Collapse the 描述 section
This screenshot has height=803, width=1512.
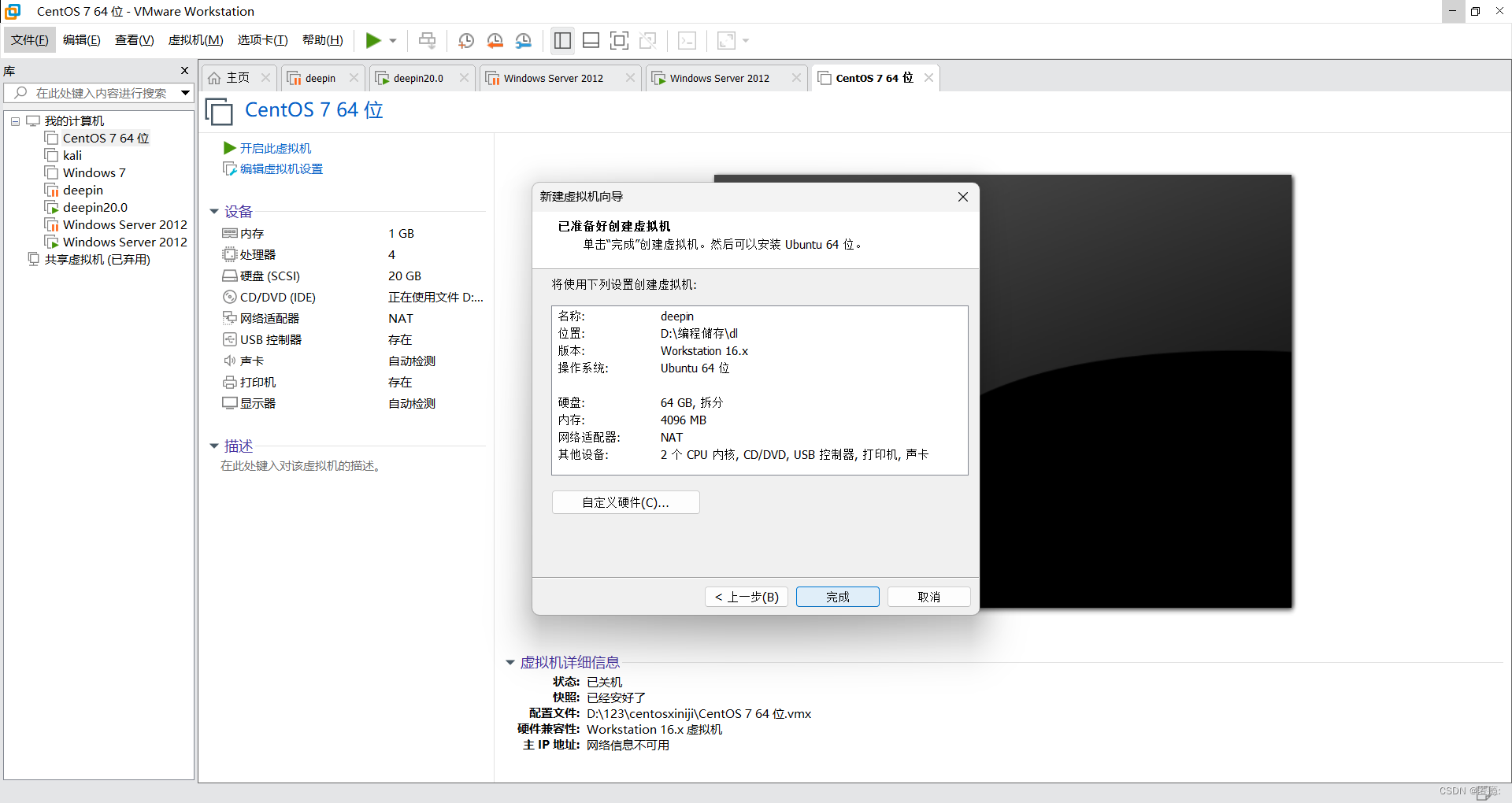tap(214, 446)
